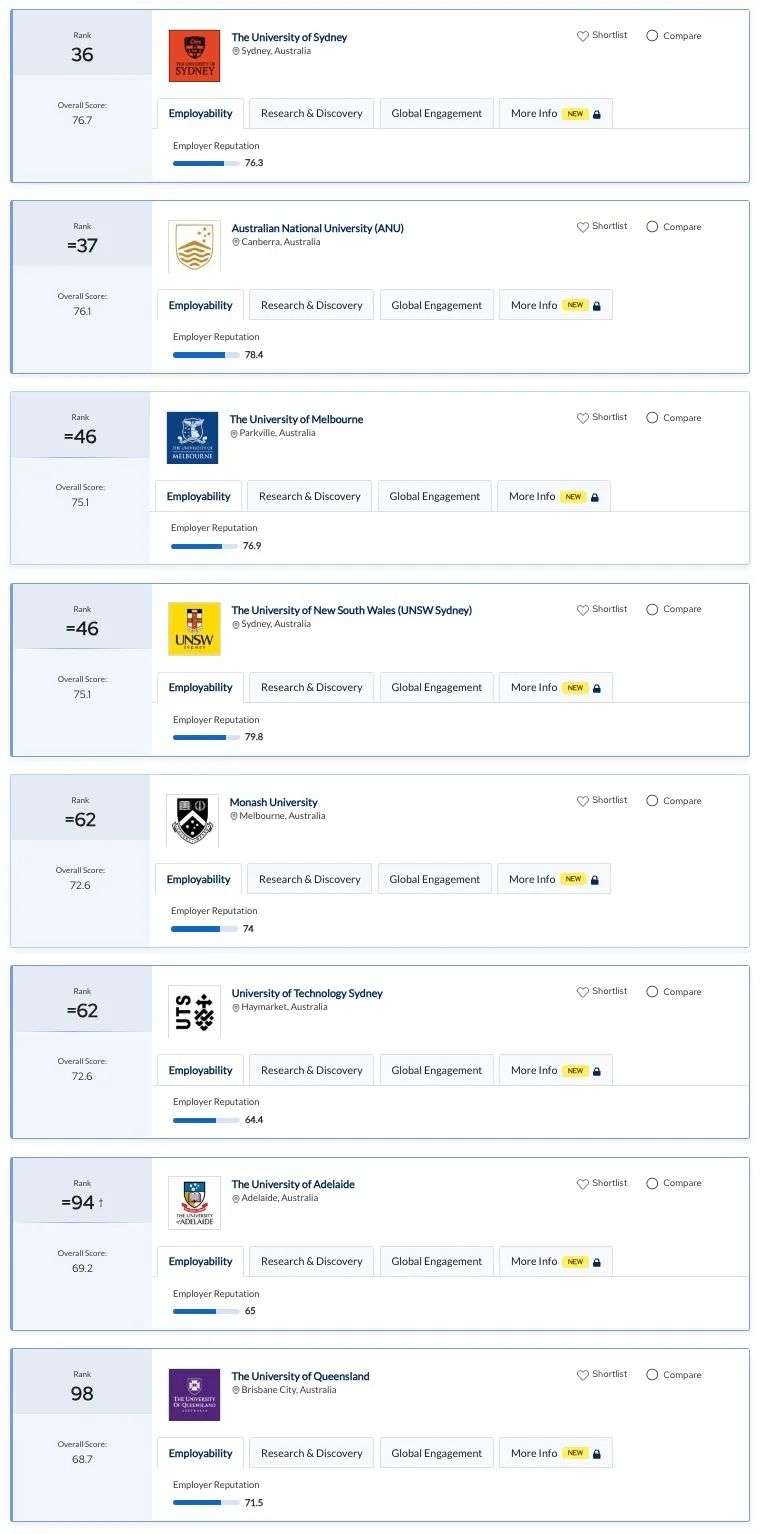Click the University of Adelaide crest logo
Screen dimensions: 760x1534
pyautogui.click(x=194, y=1203)
